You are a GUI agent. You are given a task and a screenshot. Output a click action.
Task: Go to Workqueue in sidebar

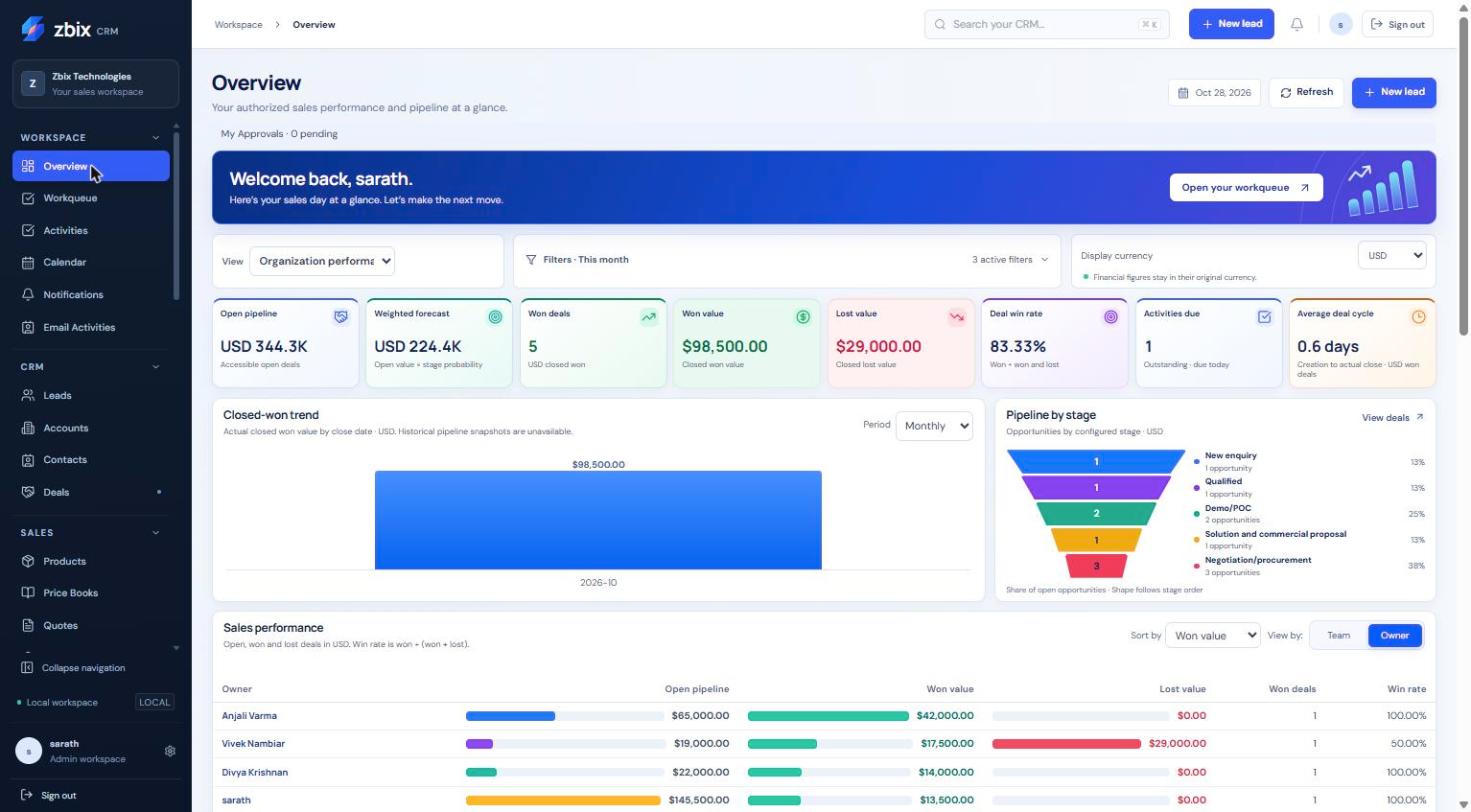click(x=91, y=198)
